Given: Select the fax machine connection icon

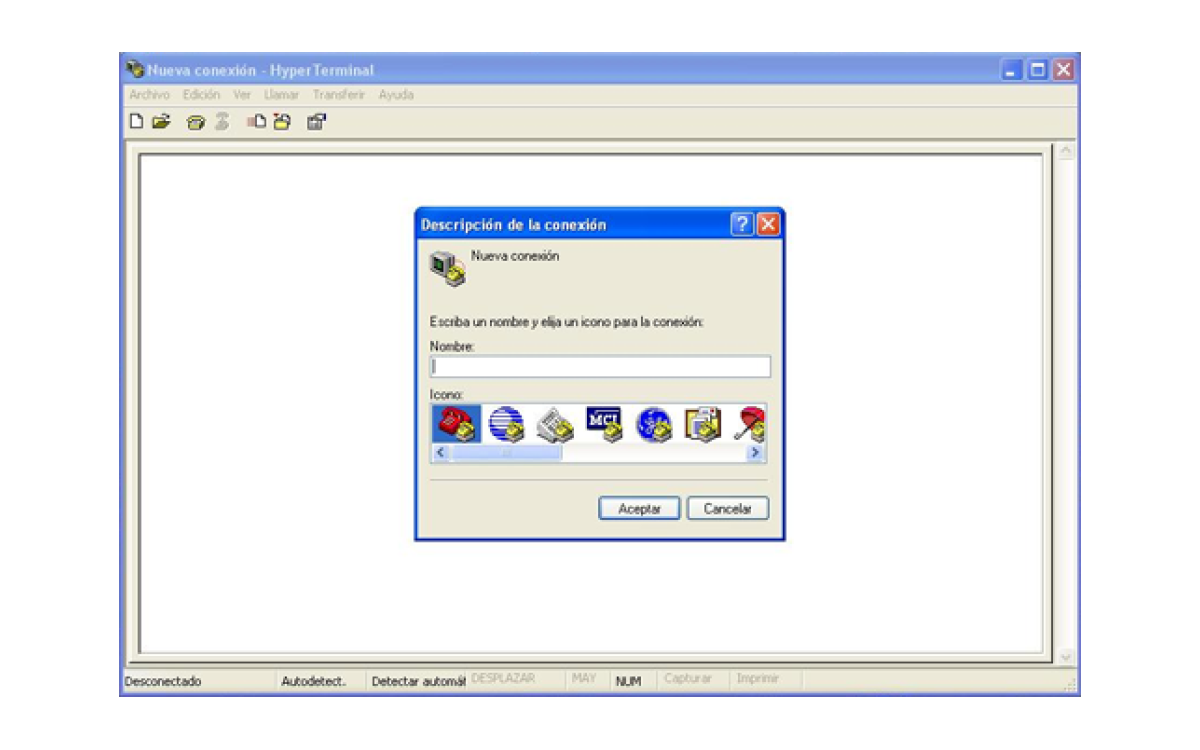Looking at the screenshot, I should [x=555, y=424].
